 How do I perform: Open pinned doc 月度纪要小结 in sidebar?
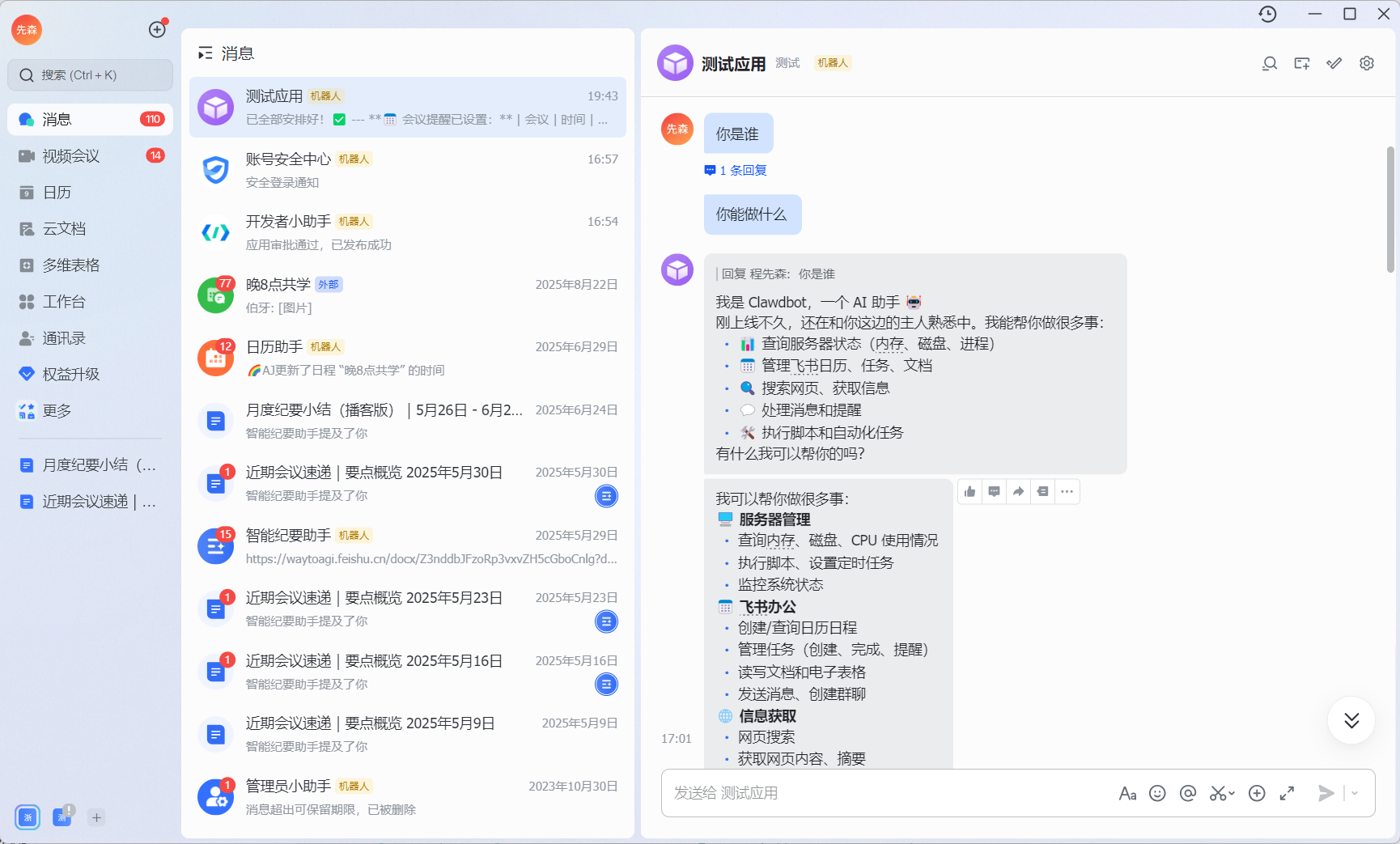(90, 464)
